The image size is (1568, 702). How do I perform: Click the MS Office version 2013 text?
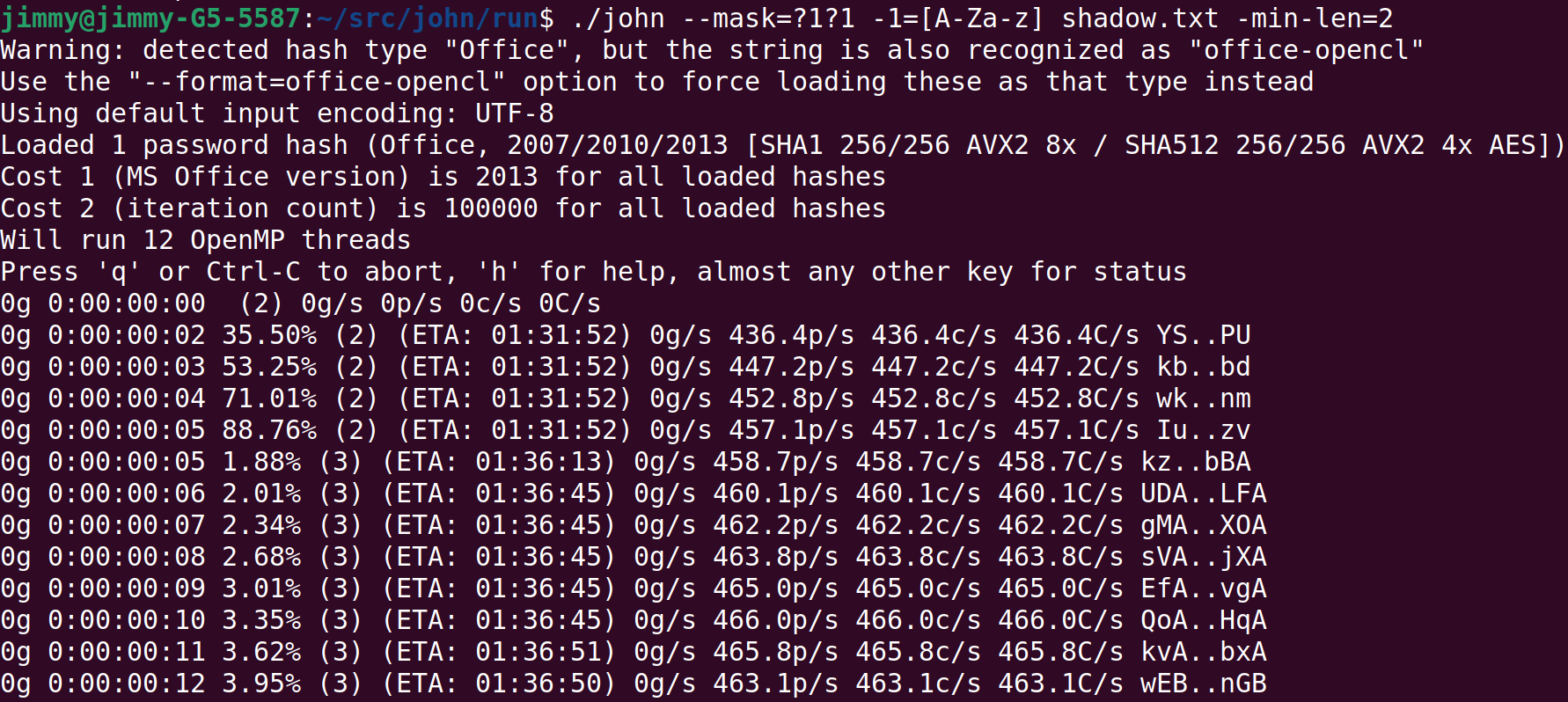[x=507, y=177]
